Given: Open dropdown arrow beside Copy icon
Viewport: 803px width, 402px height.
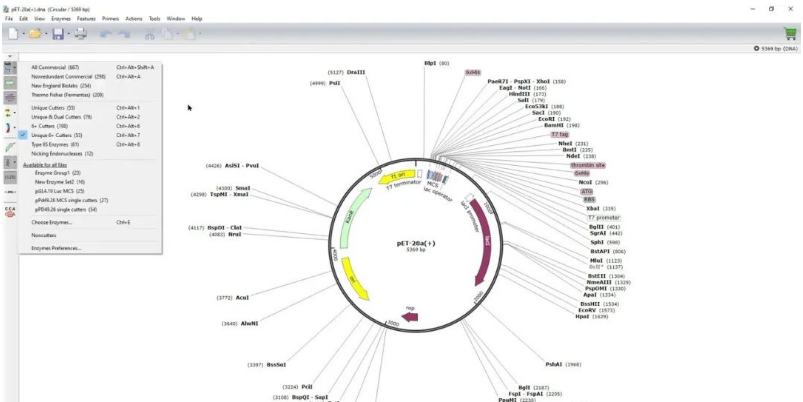Looking at the screenshot, I should tap(178, 35).
